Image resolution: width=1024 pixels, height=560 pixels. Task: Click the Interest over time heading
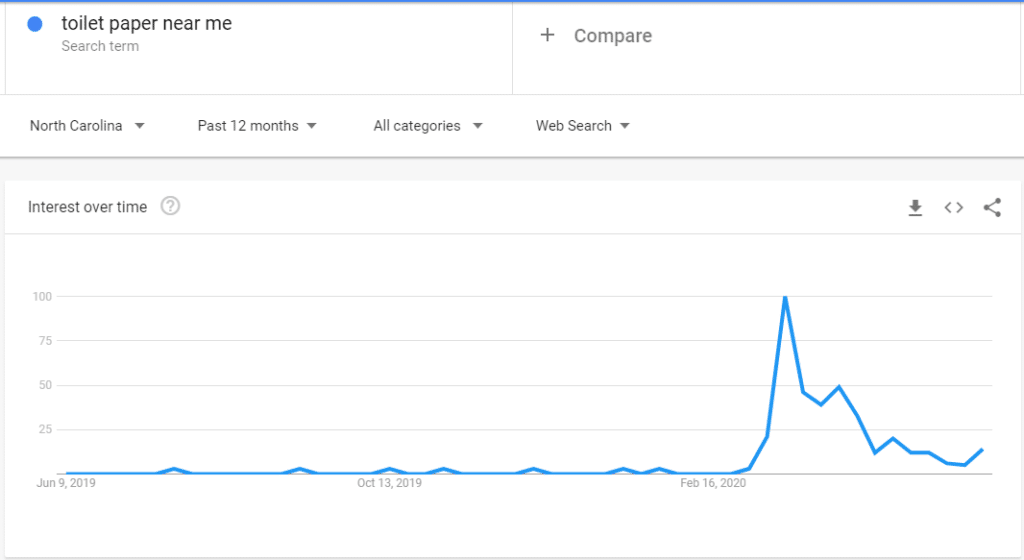click(x=88, y=207)
